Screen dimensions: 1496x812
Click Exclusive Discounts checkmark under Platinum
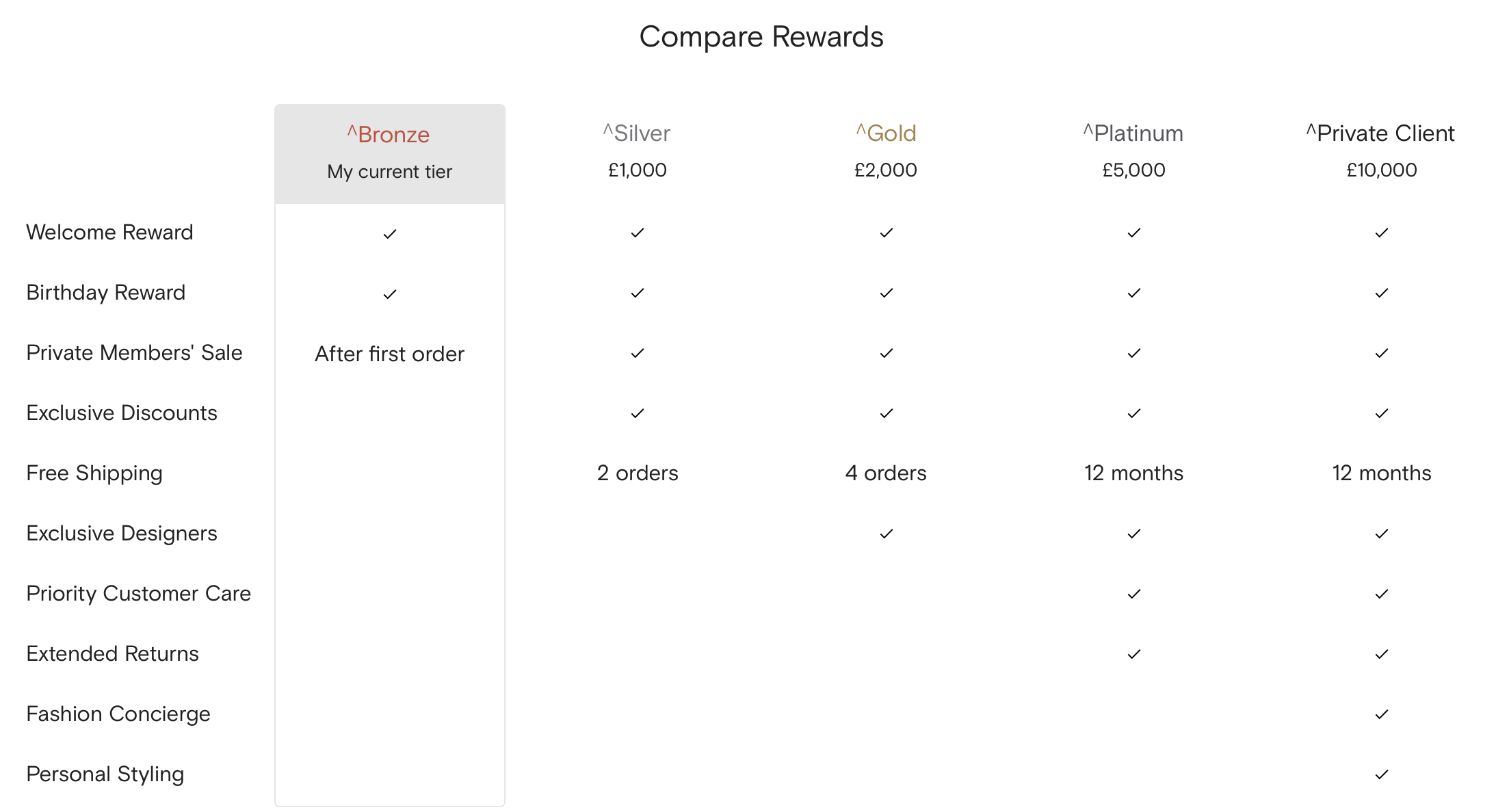pyautogui.click(x=1134, y=413)
